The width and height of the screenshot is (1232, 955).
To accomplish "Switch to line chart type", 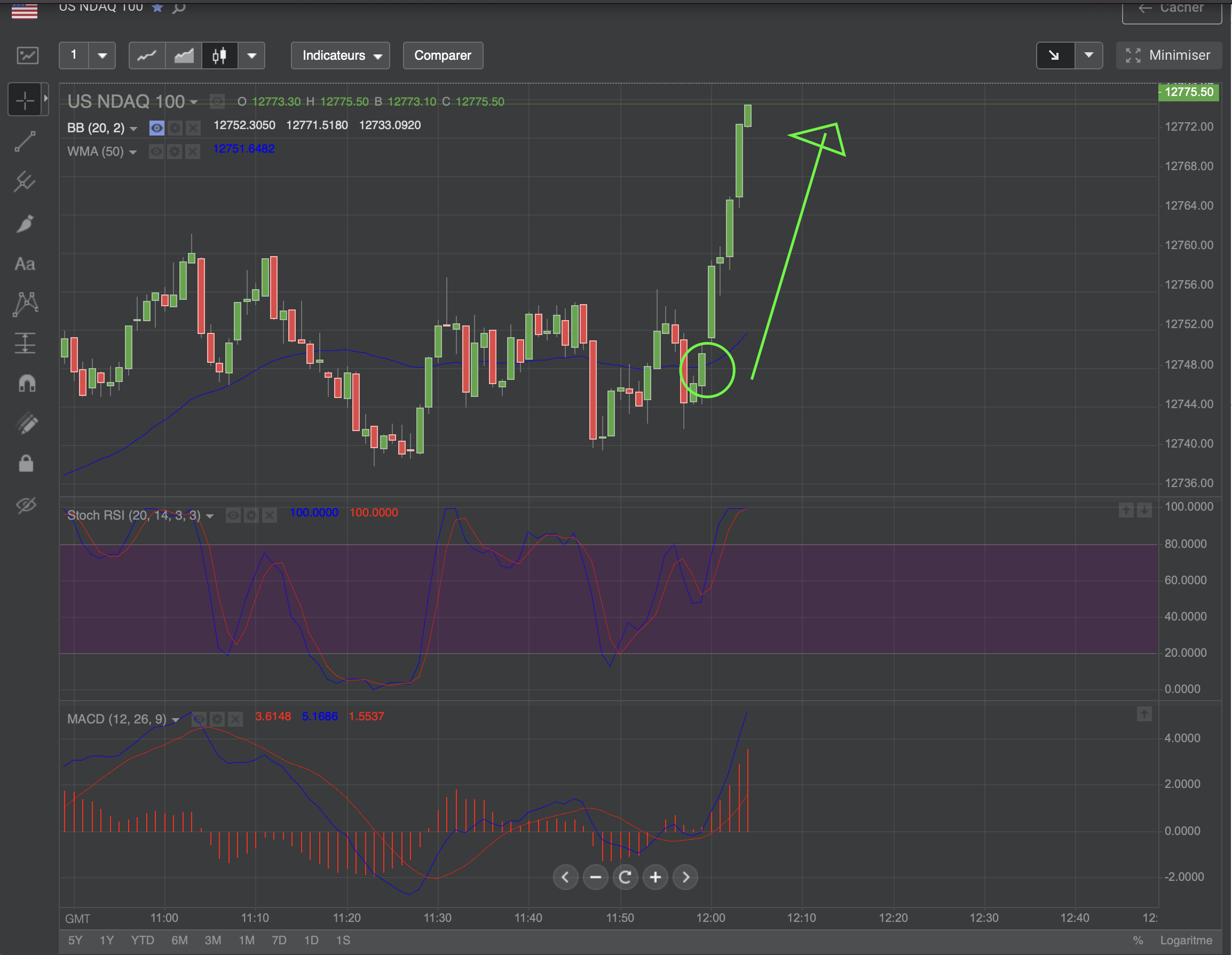I will [147, 55].
